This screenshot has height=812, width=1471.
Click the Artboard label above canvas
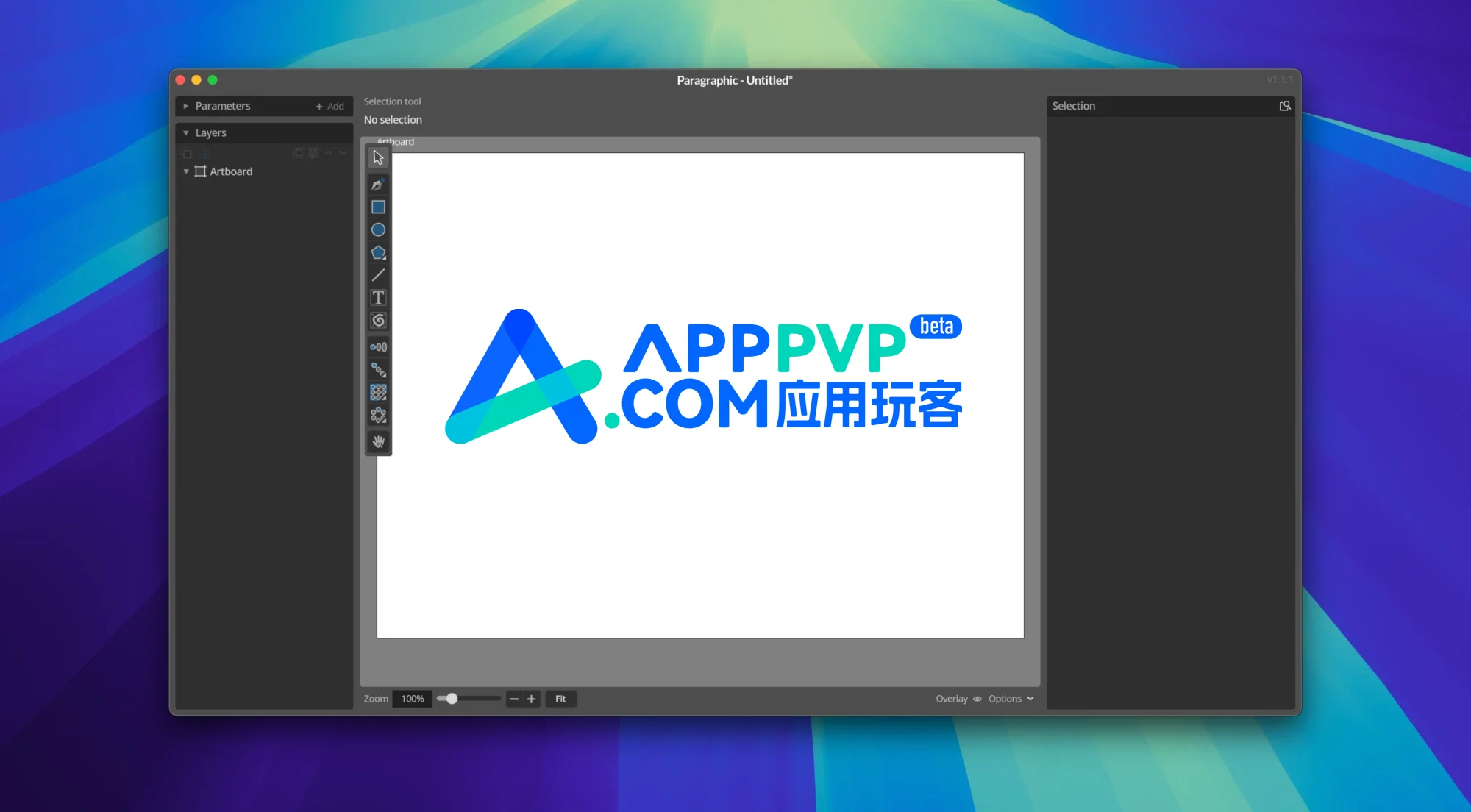396,142
